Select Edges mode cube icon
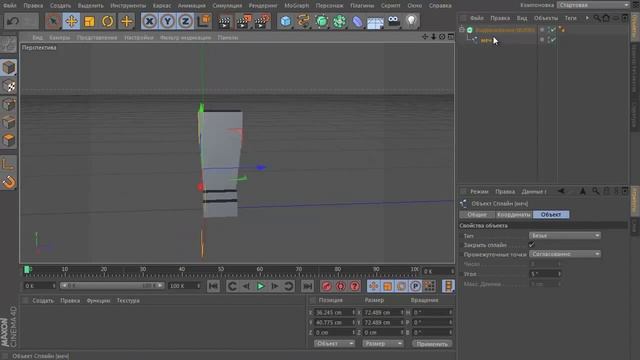 9,122
